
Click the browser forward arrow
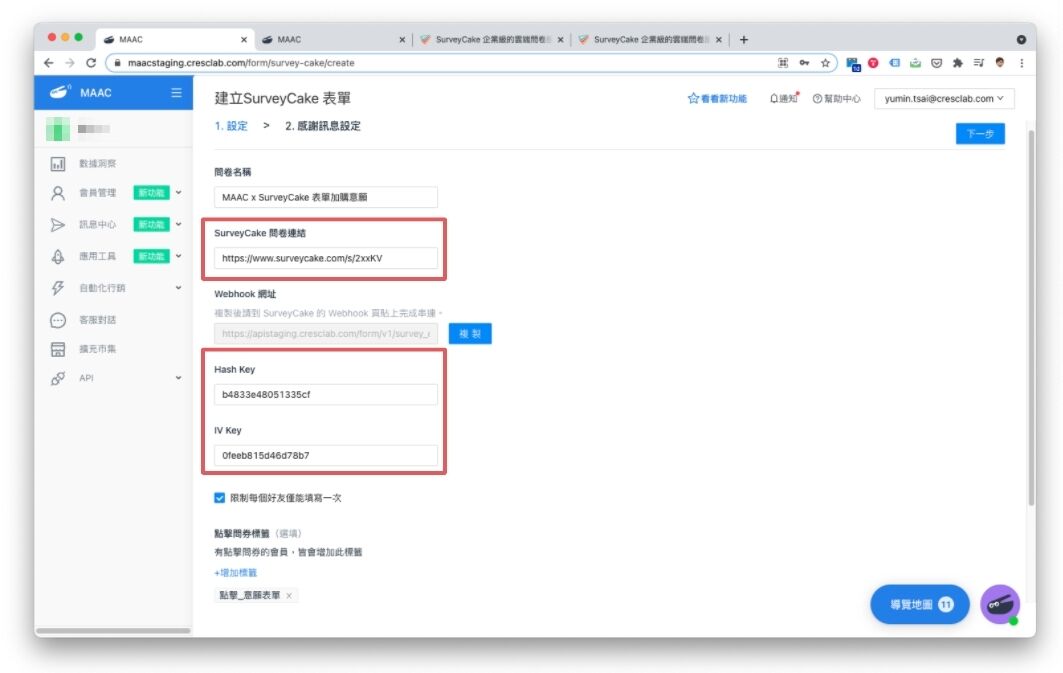click(x=70, y=63)
